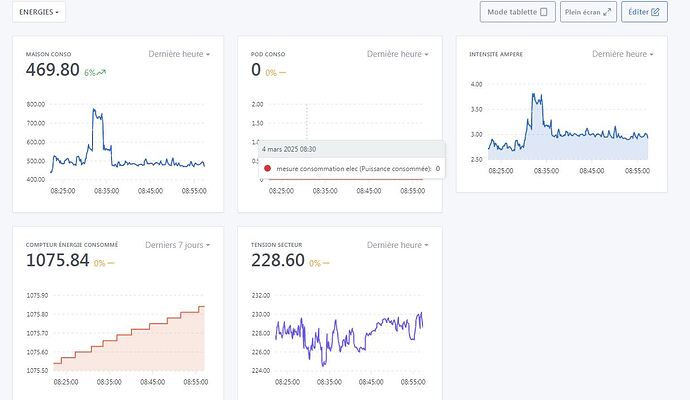Viewport: 690px width, 400px height.
Task: Click flat trend dash on Compteur Énergie
Action: (x=111, y=263)
